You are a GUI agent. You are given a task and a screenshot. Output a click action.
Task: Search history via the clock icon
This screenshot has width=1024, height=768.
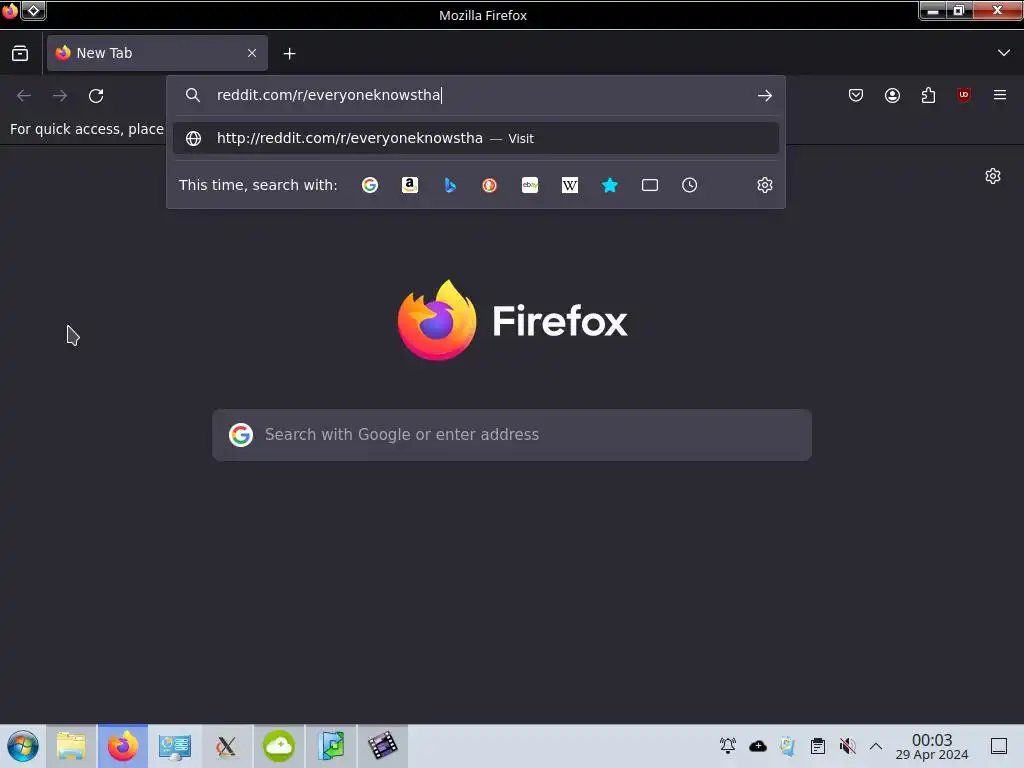tap(689, 185)
